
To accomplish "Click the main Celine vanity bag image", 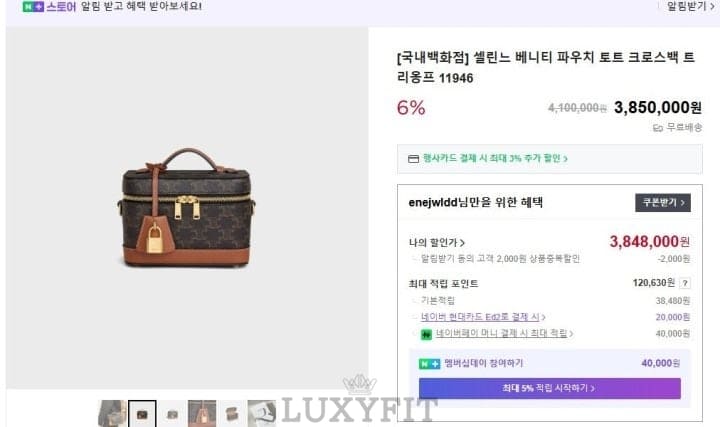I will pos(187,208).
